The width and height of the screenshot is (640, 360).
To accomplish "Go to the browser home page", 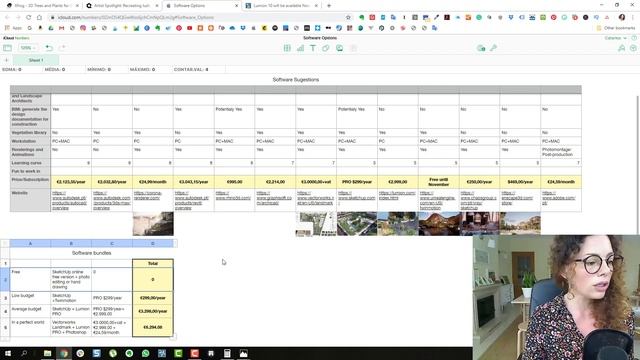I will pyautogui.click(x=39, y=17).
